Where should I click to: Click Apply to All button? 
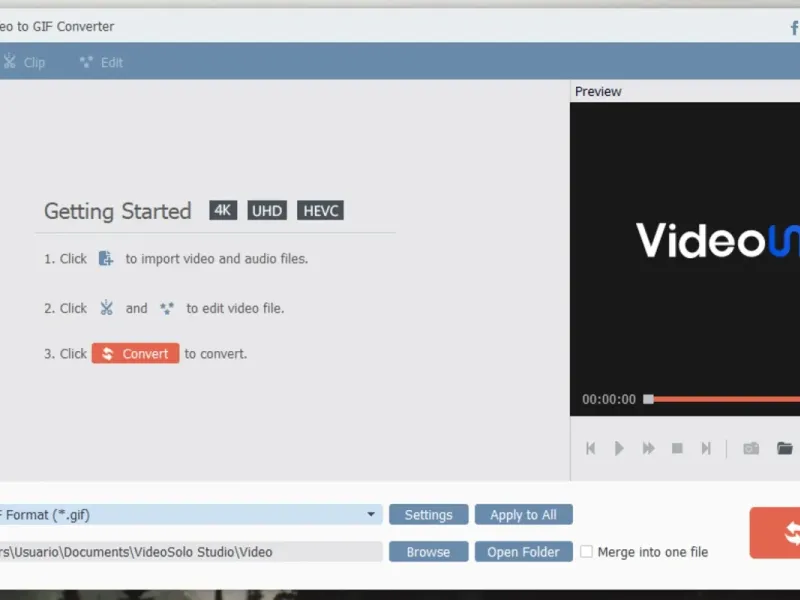coord(523,514)
